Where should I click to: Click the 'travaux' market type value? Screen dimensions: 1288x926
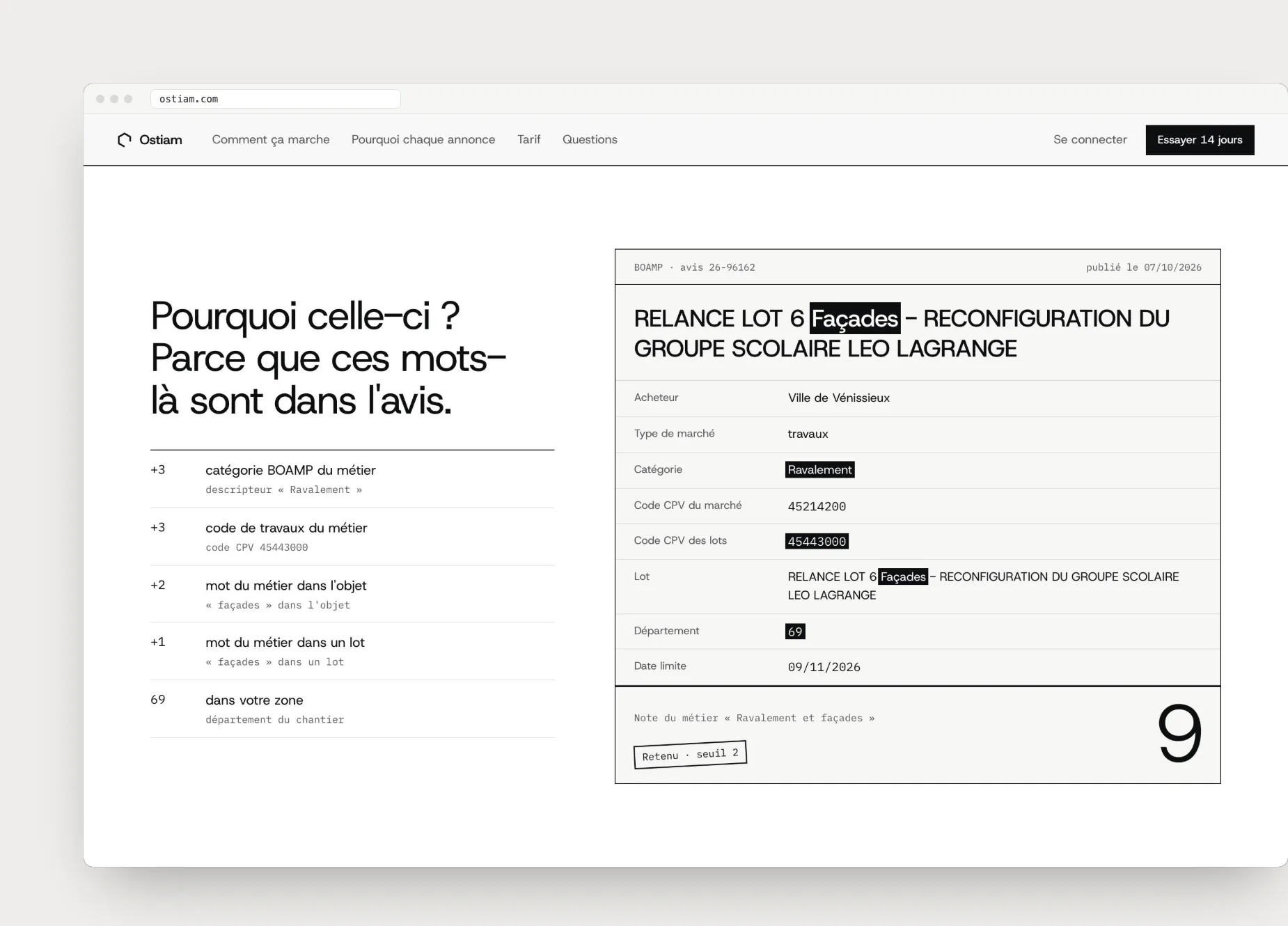(x=808, y=434)
